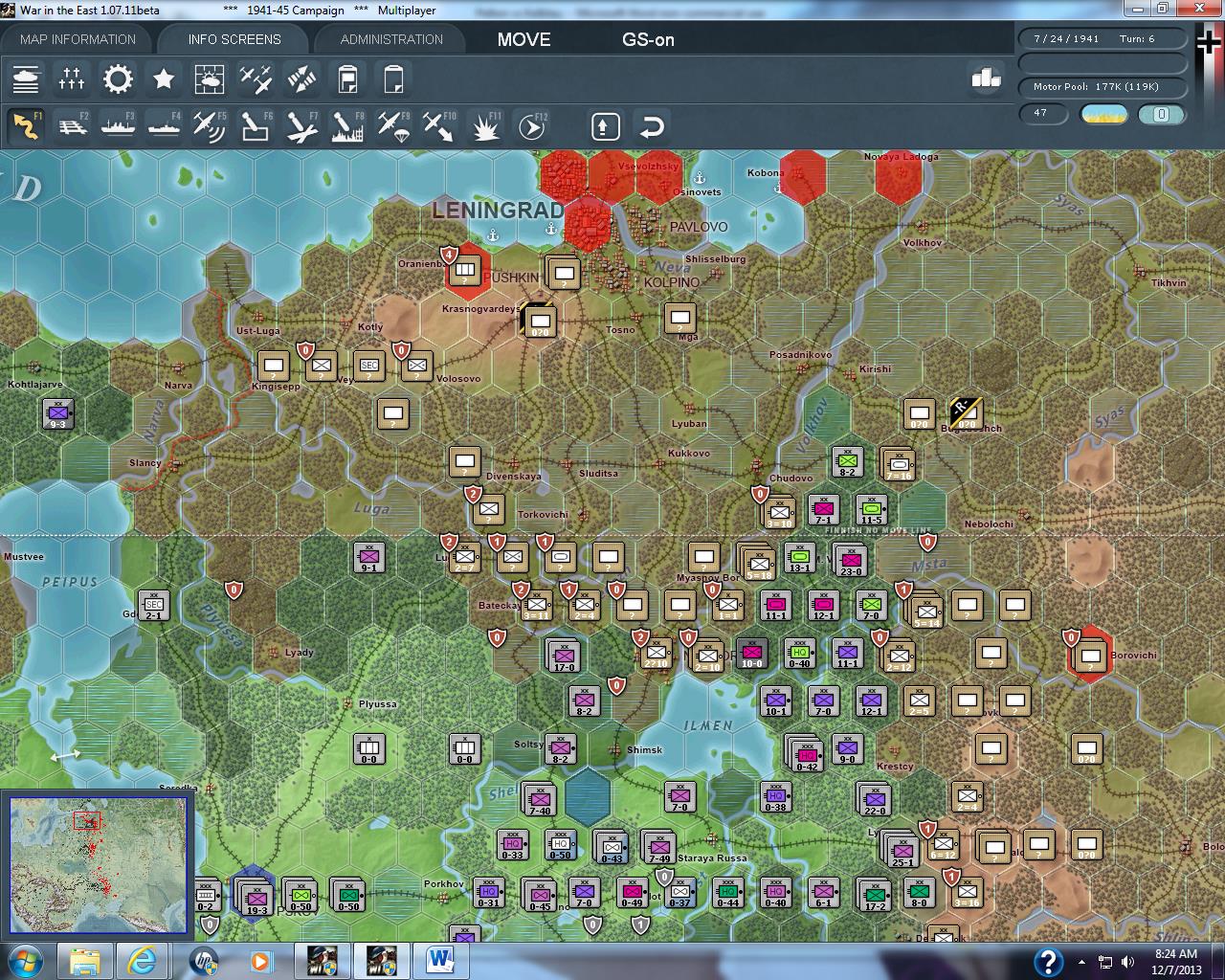Select the unit in red Borovichi hex
The height and width of the screenshot is (980, 1225).
(1090, 656)
